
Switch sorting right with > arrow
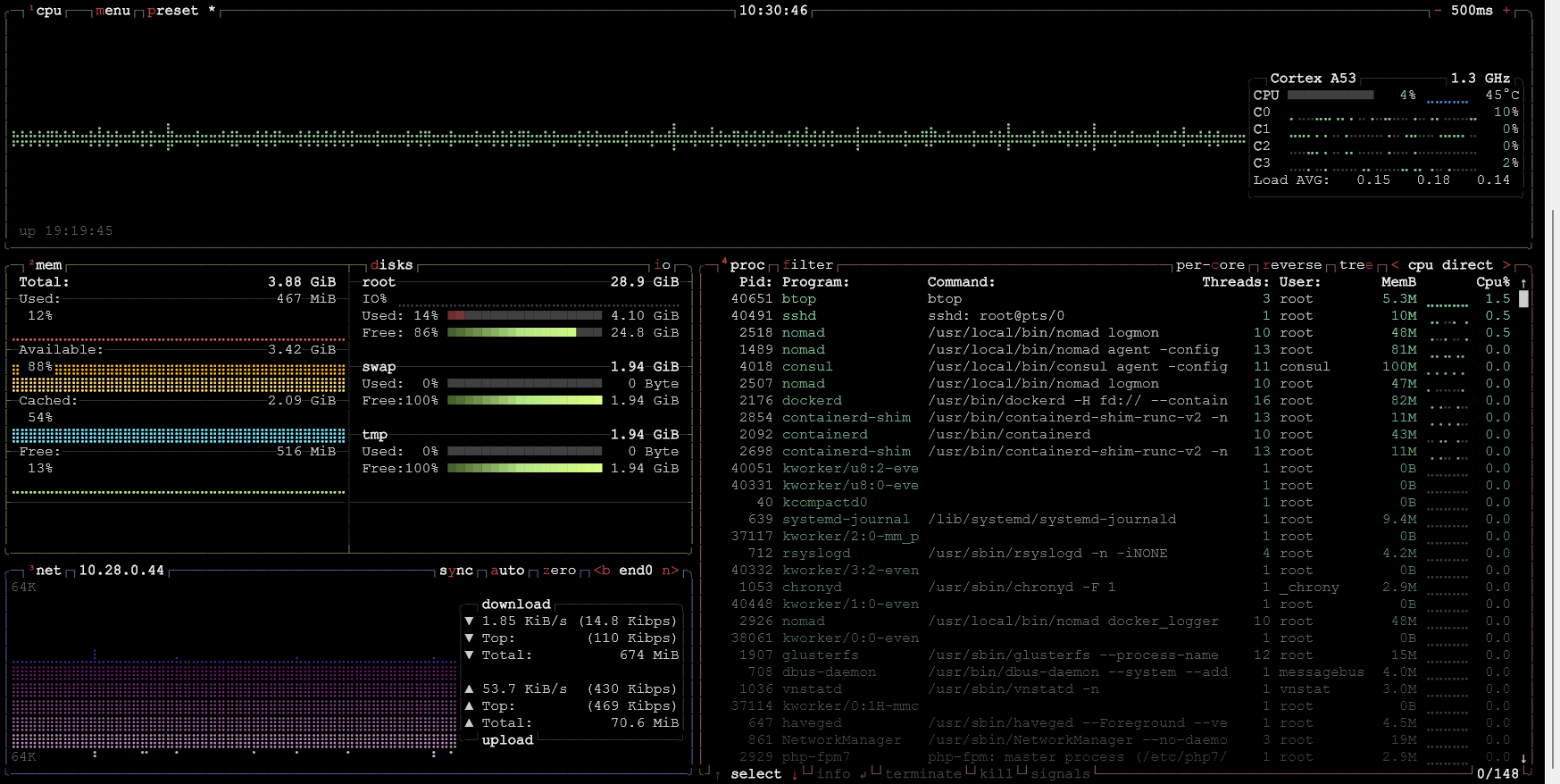click(x=1506, y=265)
